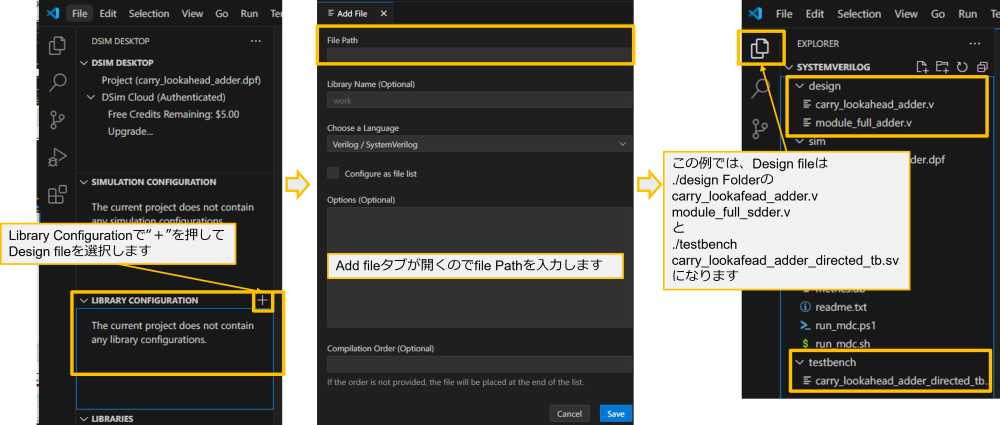Open File menu in left window
Viewport: 1000px width, 425px height.
point(80,13)
